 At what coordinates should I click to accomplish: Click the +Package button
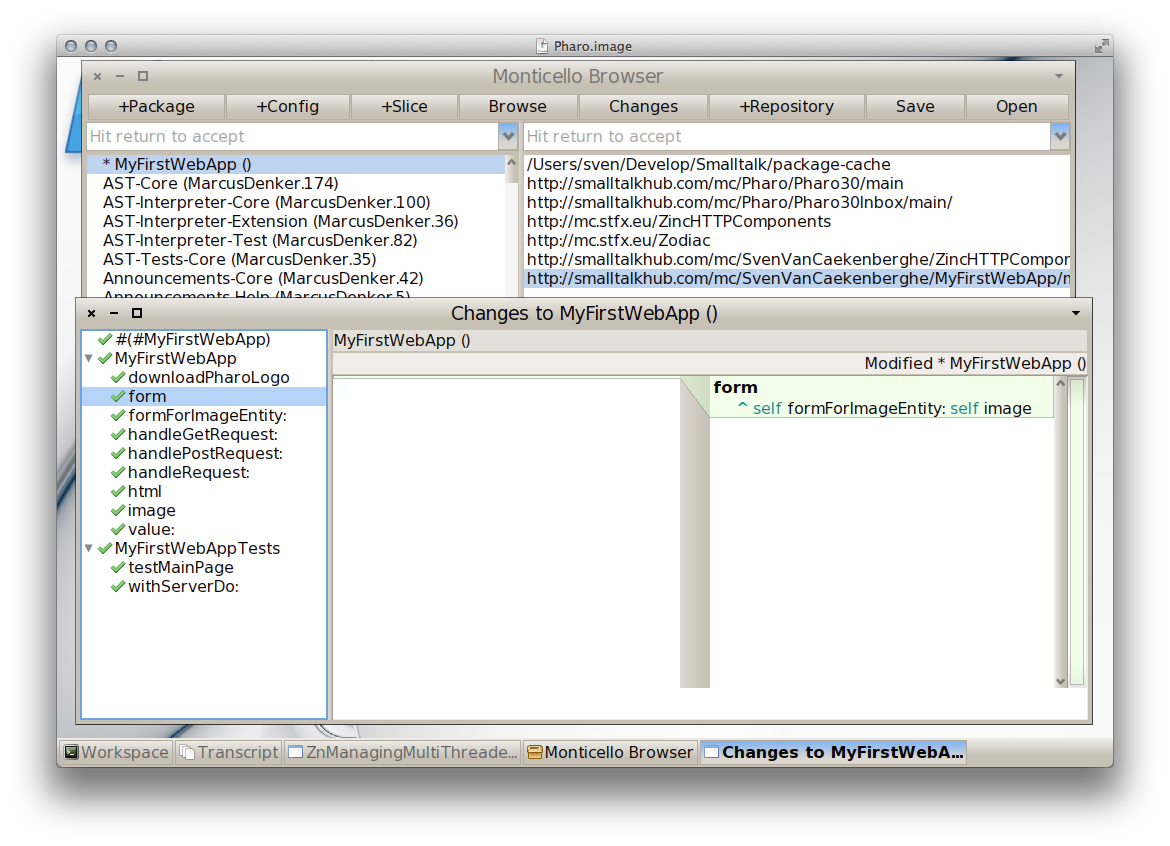156,107
